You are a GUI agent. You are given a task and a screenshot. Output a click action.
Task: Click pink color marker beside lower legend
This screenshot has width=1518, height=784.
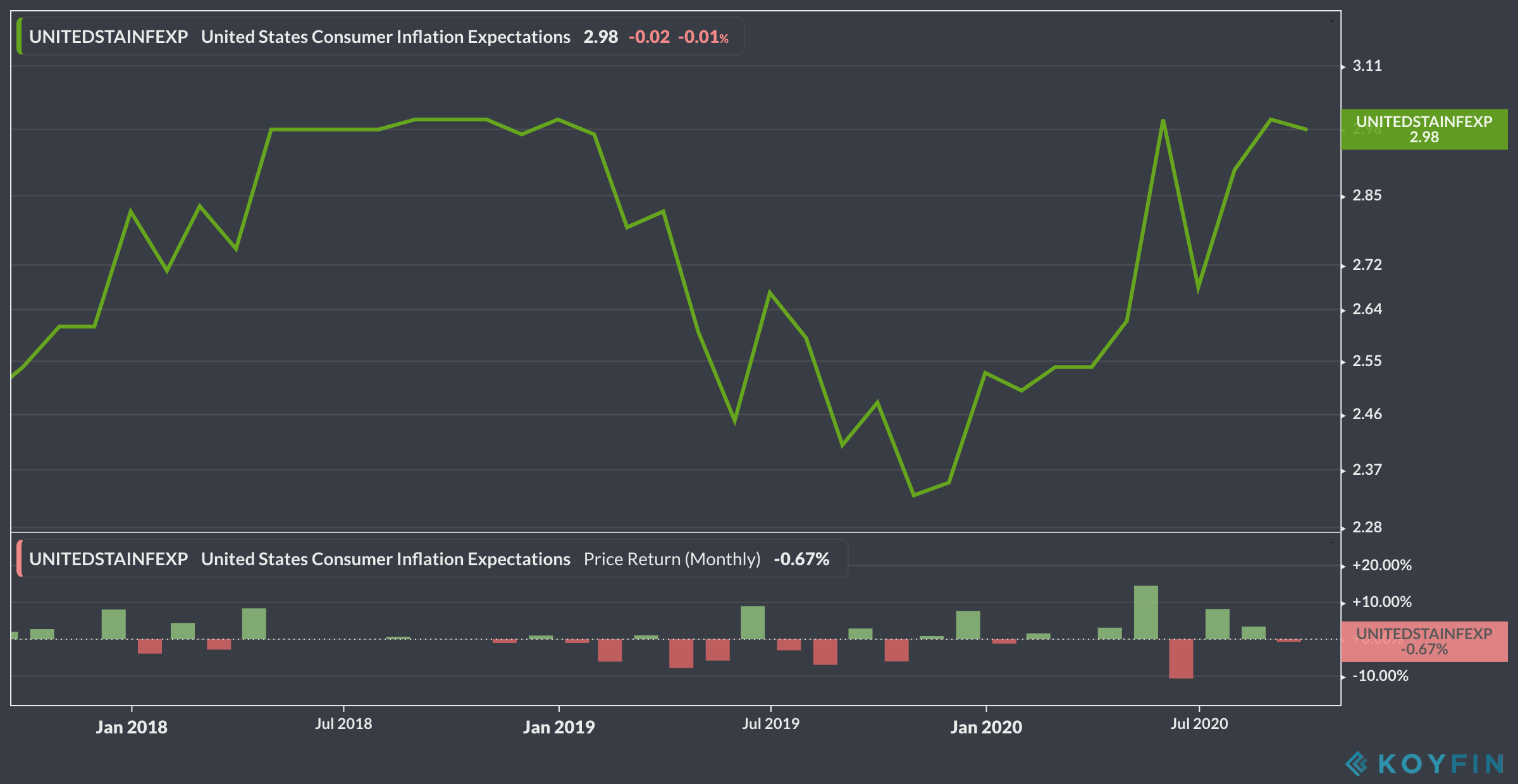click(x=20, y=559)
